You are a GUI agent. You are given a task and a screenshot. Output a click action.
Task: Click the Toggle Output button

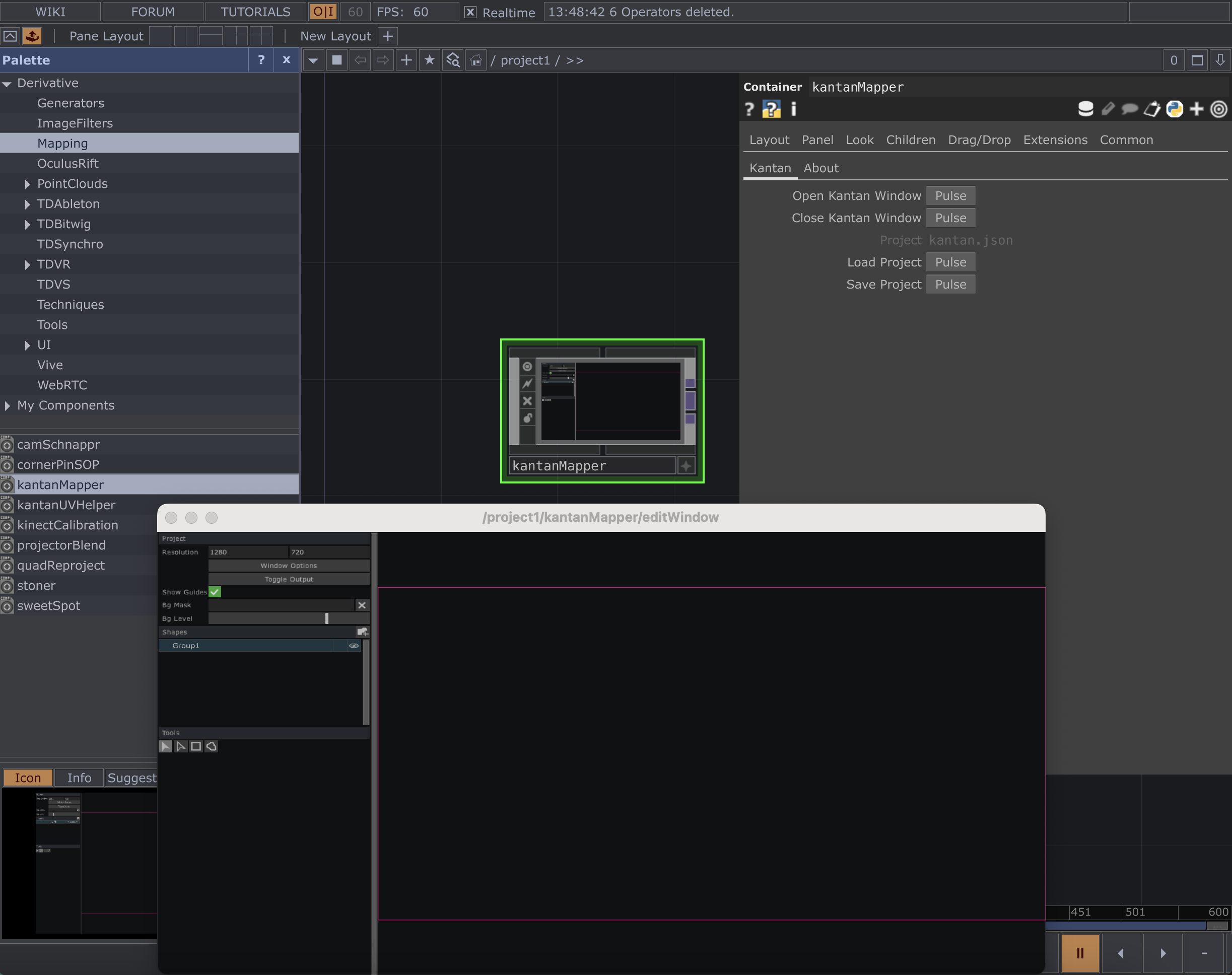[x=288, y=579]
